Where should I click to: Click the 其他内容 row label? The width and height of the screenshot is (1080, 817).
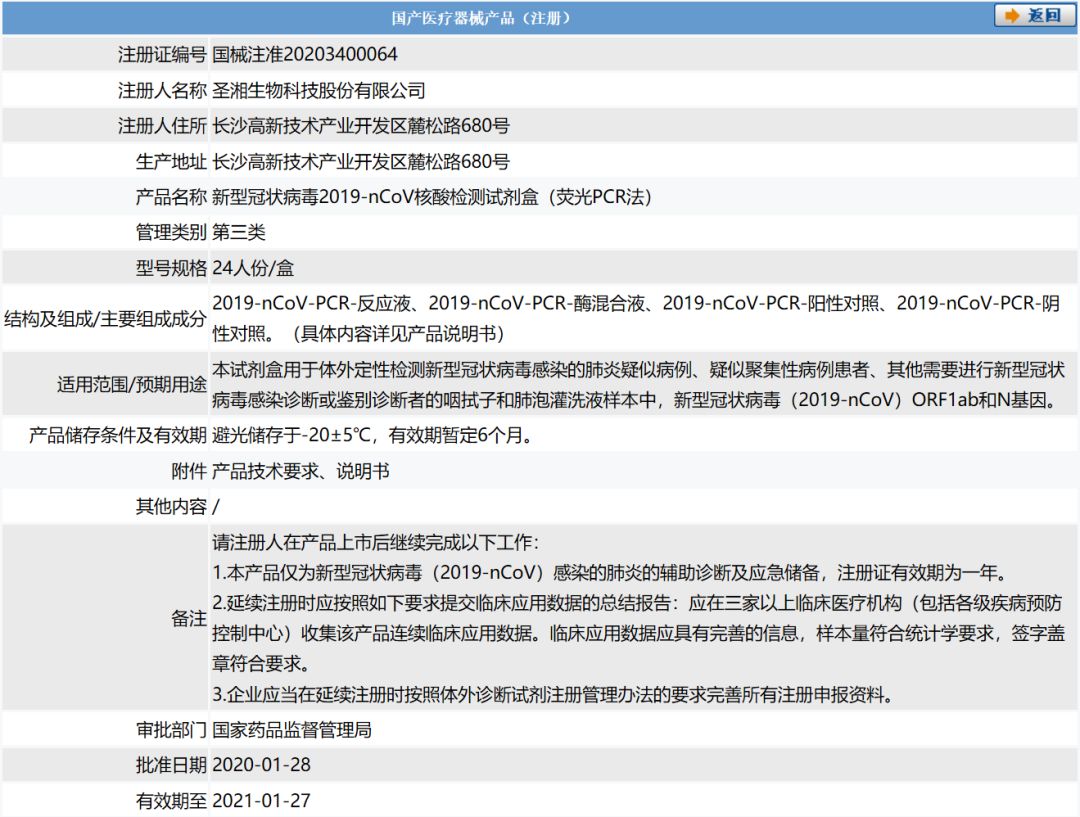point(171,506)
